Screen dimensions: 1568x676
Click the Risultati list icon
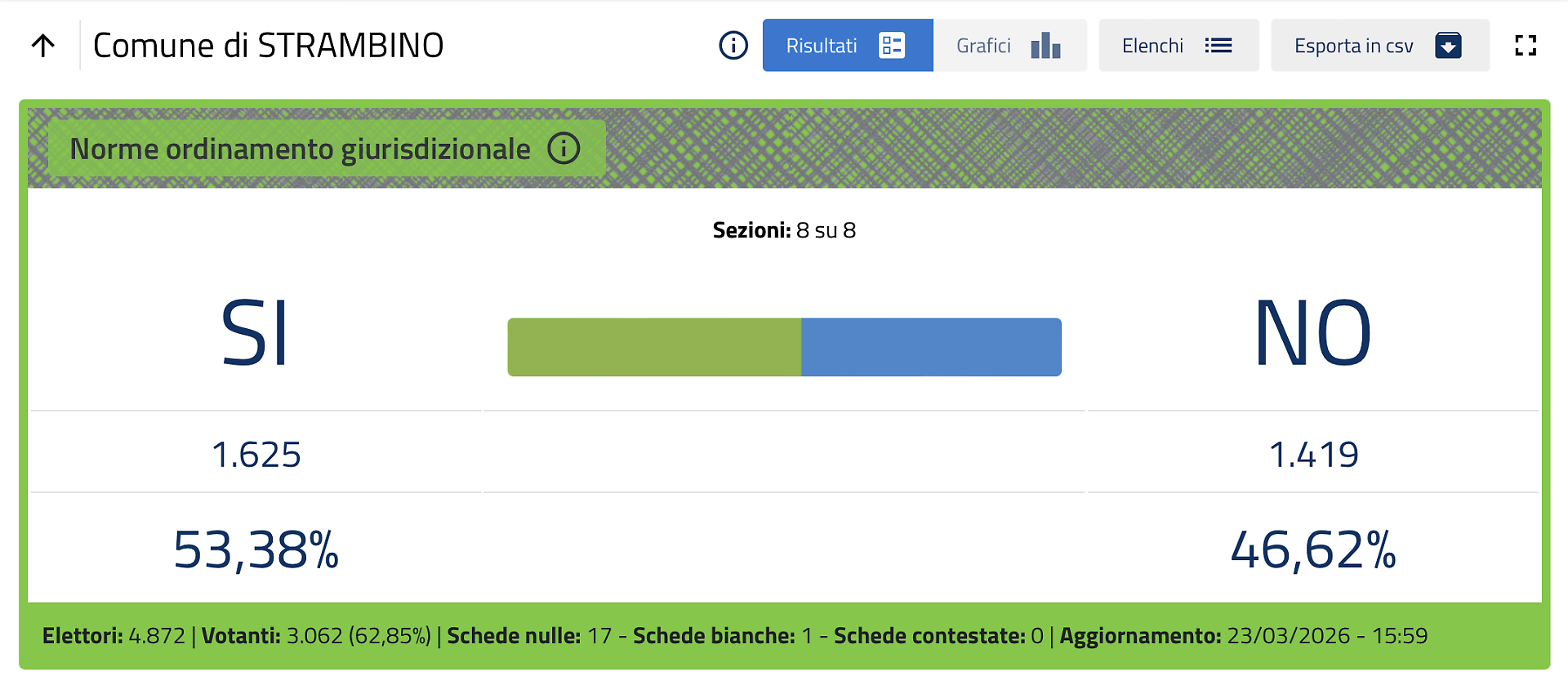pos(891,46)
